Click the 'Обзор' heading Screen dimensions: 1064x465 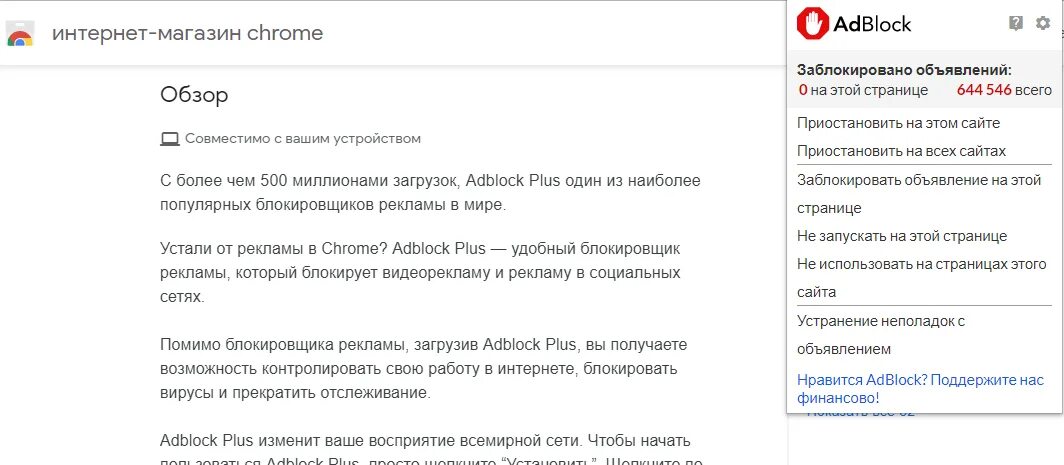pos(194,95)
